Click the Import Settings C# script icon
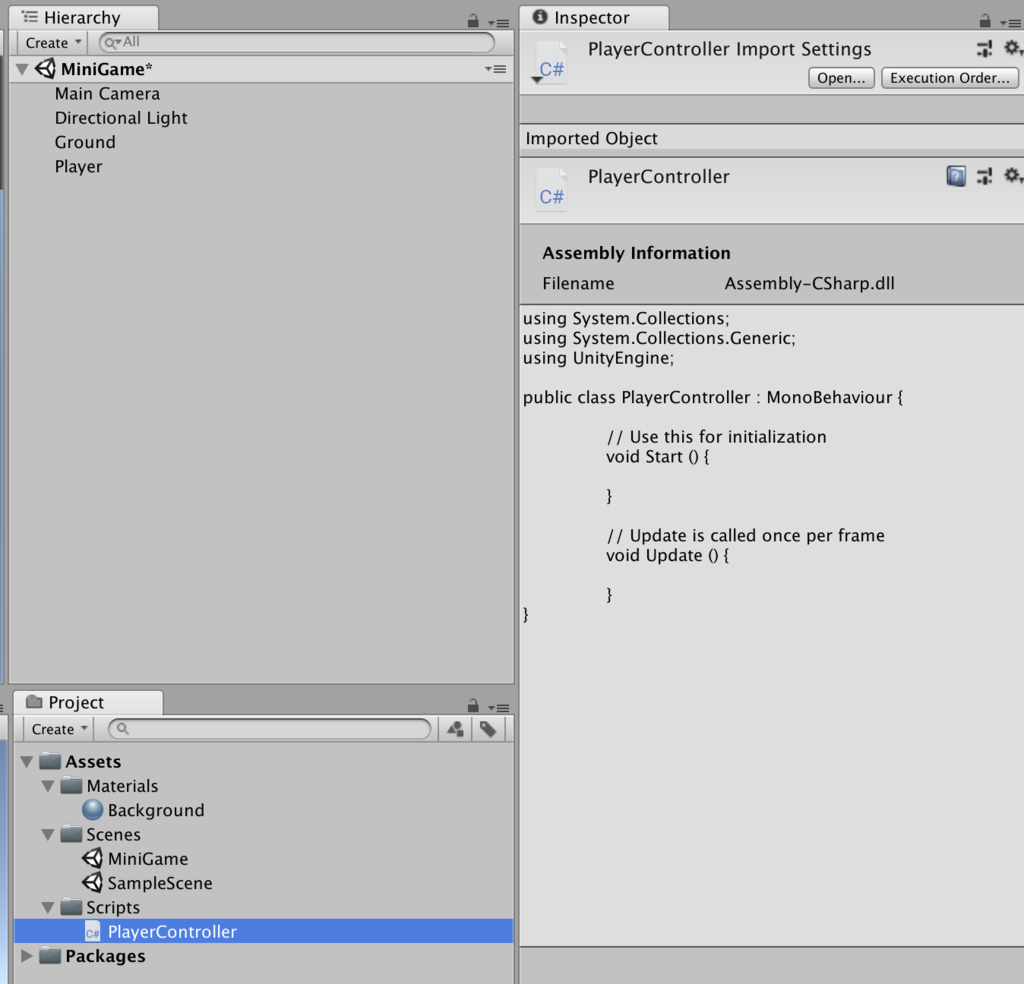Viewport: 1024px width, 984px height. (551, 63)
